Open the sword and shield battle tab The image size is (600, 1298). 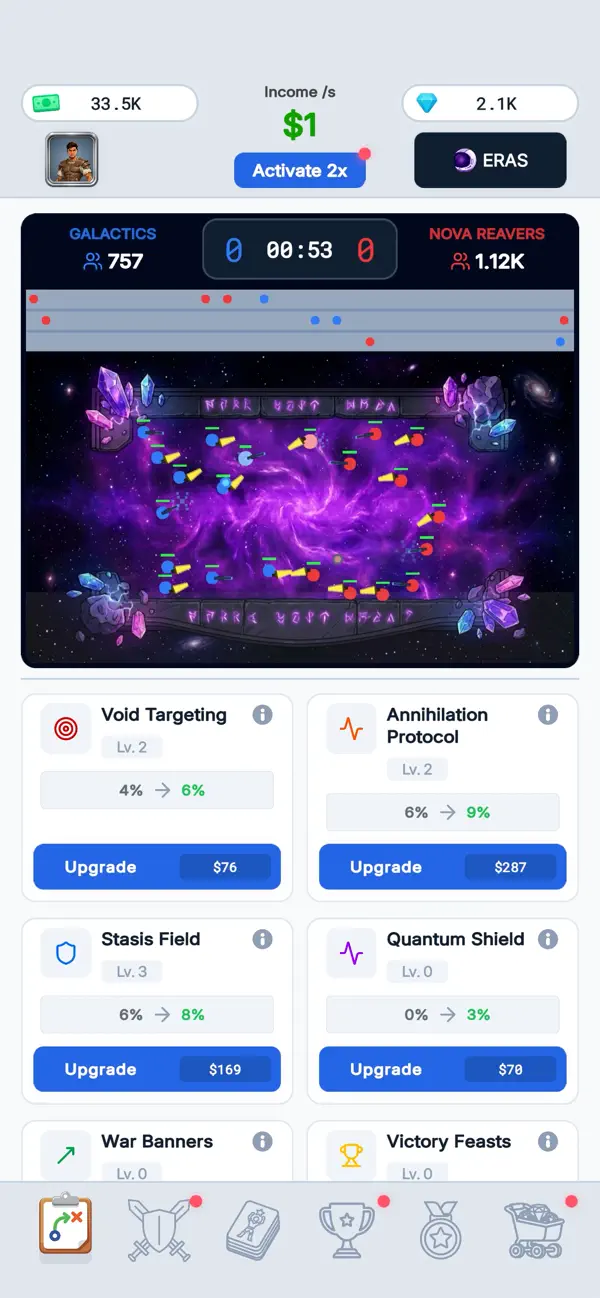158,1230
